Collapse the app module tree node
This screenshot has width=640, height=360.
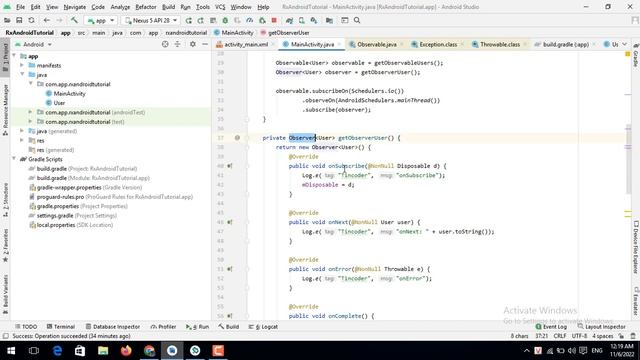click(14, 56)
